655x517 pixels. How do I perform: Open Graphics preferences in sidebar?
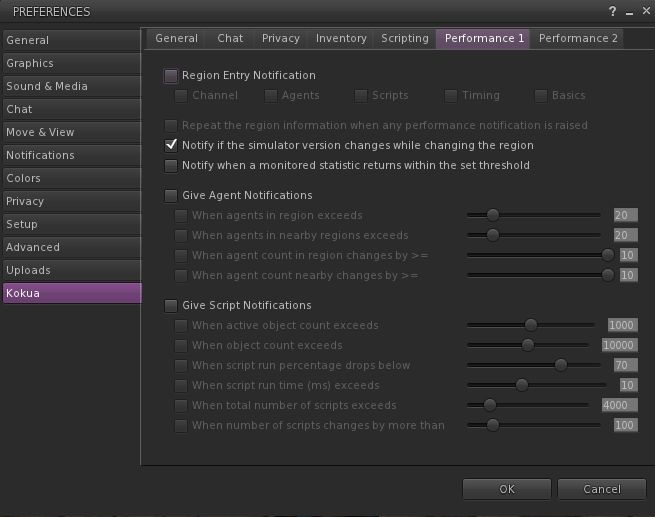tap(71, 63)
